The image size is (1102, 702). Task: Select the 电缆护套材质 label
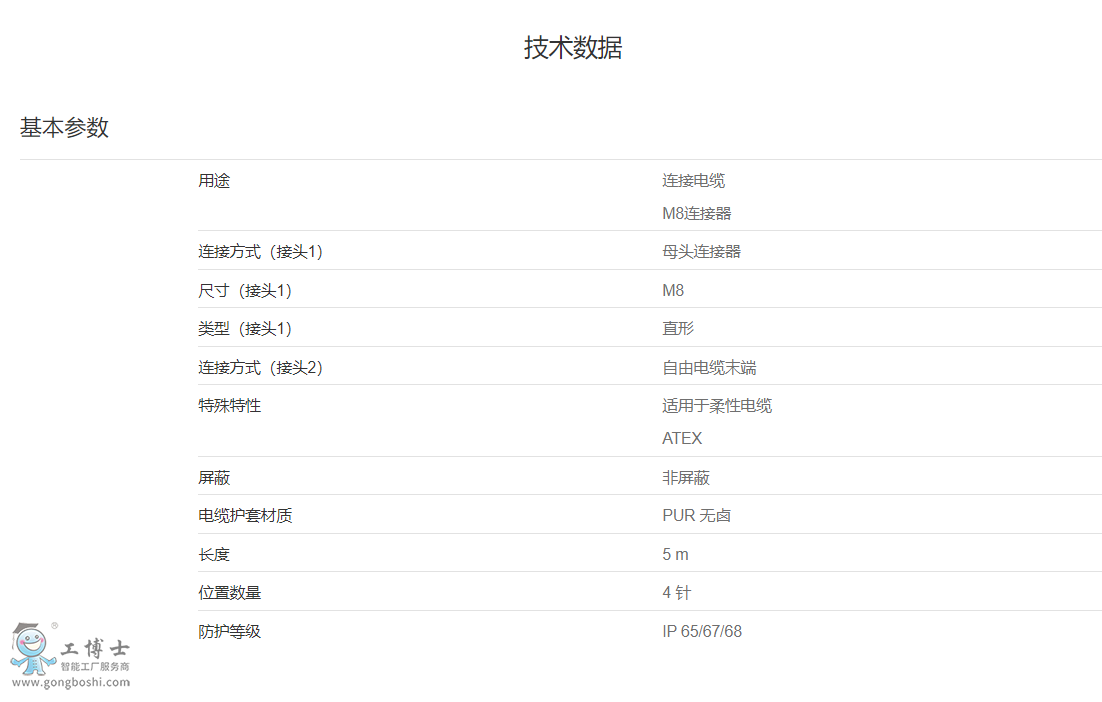(x=245, y=516)
